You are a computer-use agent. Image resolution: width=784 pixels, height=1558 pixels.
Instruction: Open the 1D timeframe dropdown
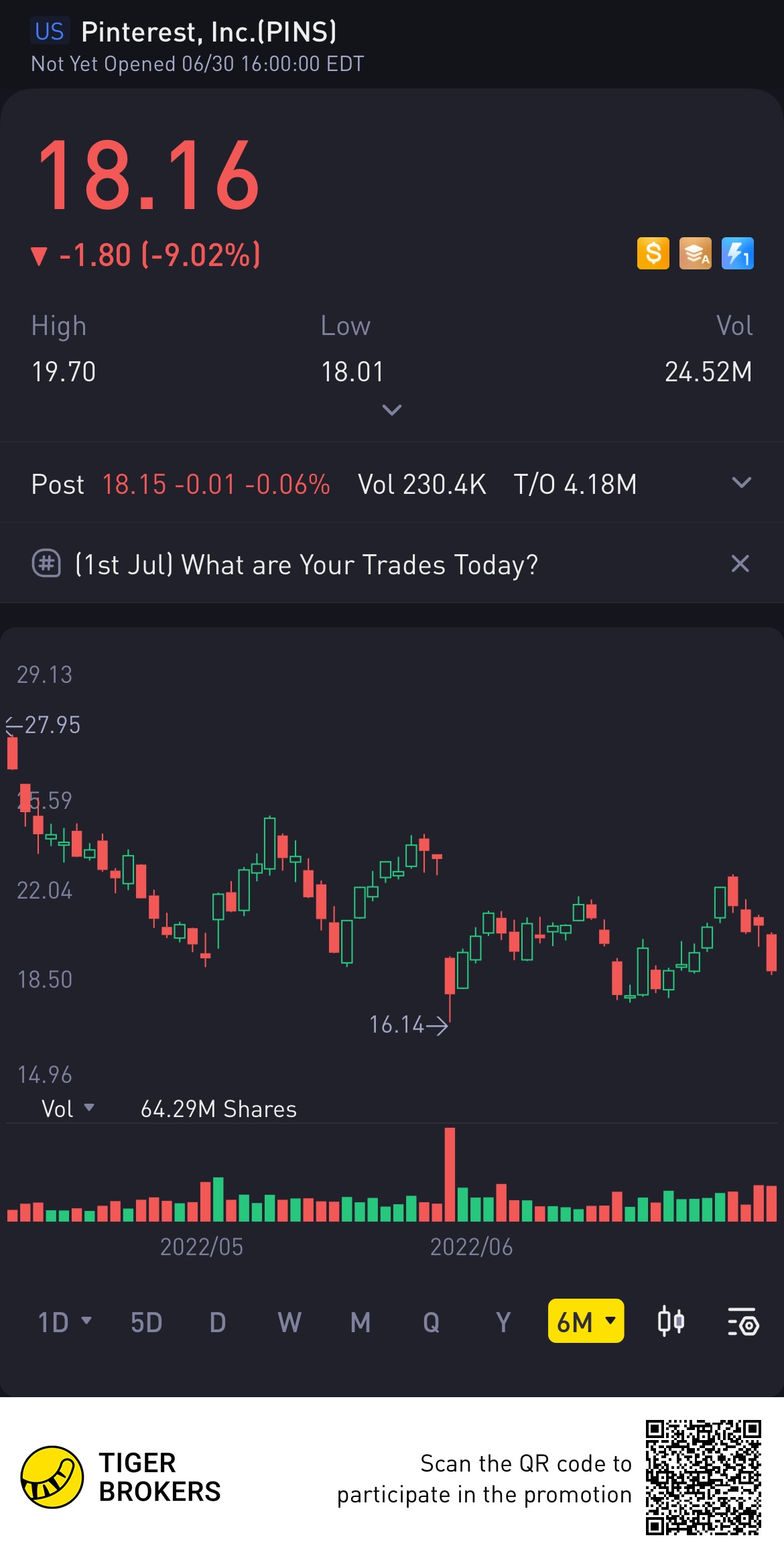(64, 1321)
